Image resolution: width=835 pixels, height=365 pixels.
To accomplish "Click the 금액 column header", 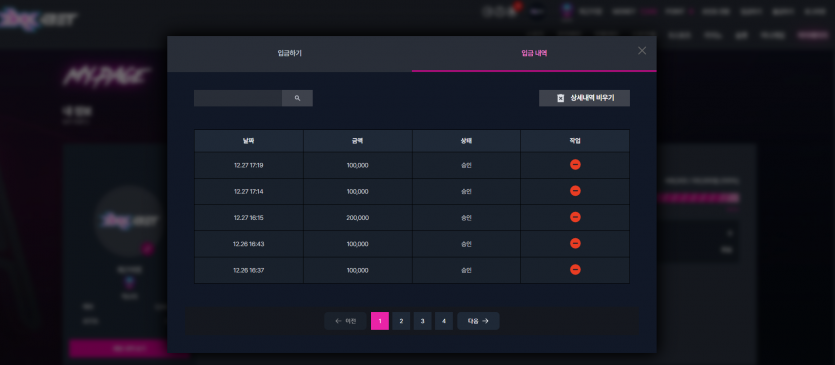I will 358,141.
